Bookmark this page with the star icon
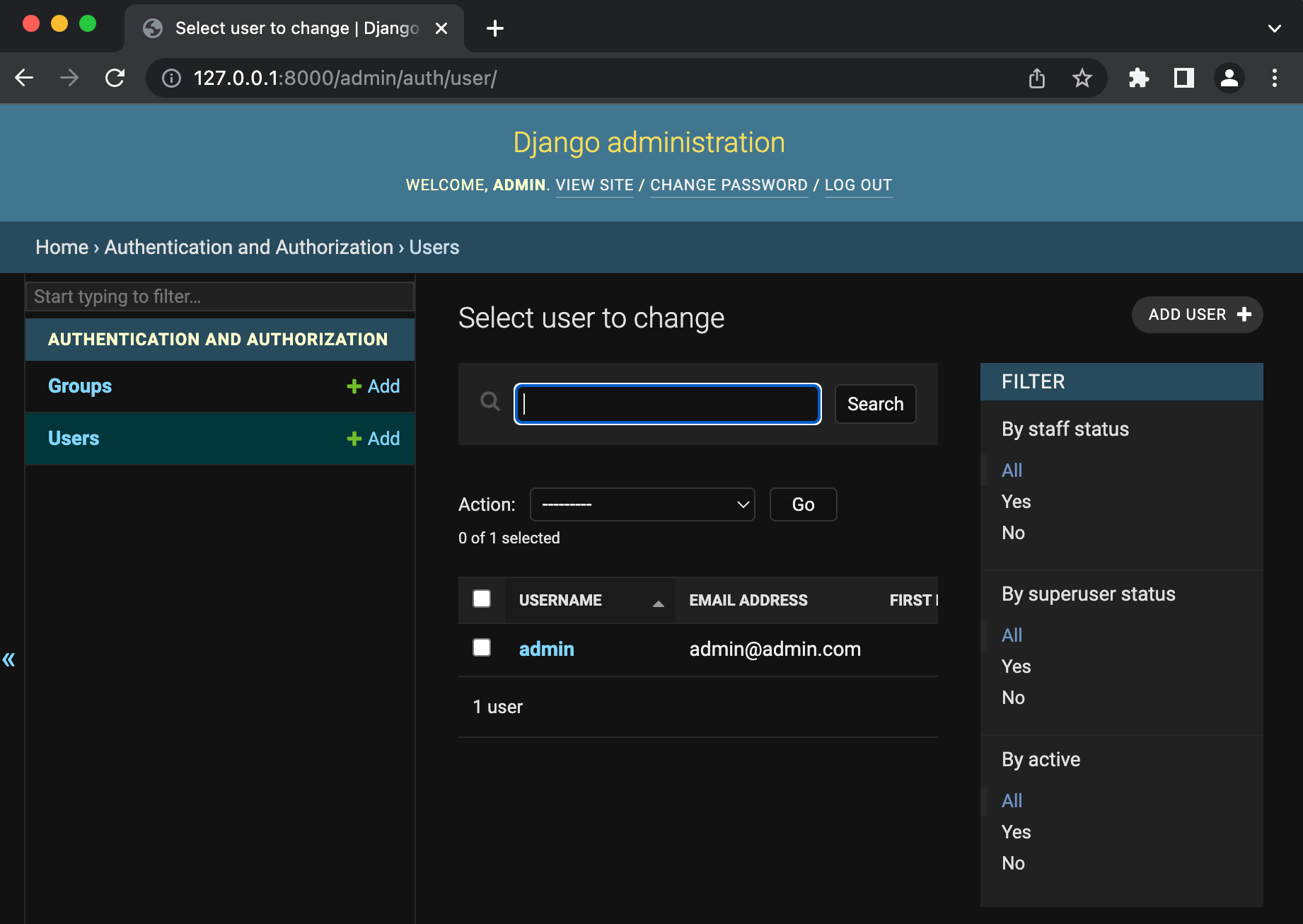 tap(1082, 78)
